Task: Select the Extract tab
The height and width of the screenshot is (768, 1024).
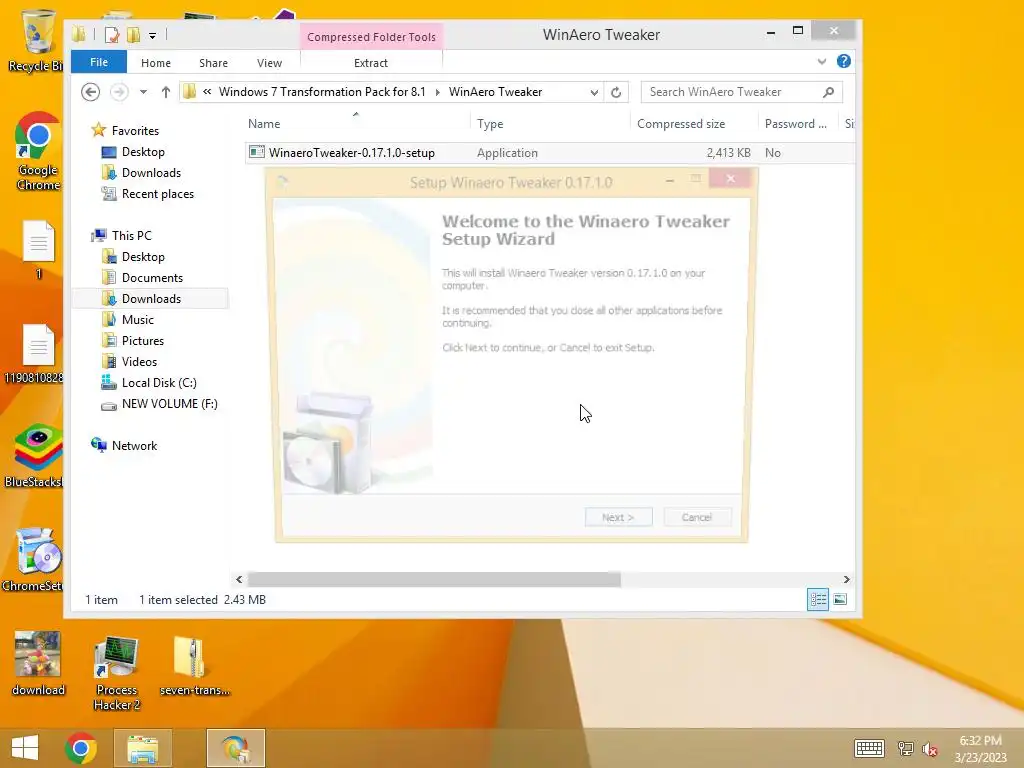Action: point(370,63)
